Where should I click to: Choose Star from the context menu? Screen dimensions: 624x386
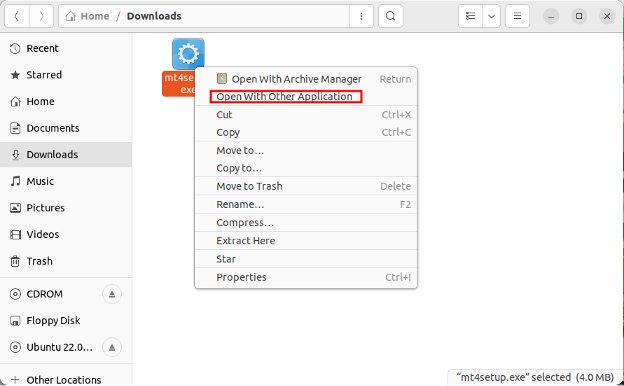pyautogui.click(x=306, y=259)
